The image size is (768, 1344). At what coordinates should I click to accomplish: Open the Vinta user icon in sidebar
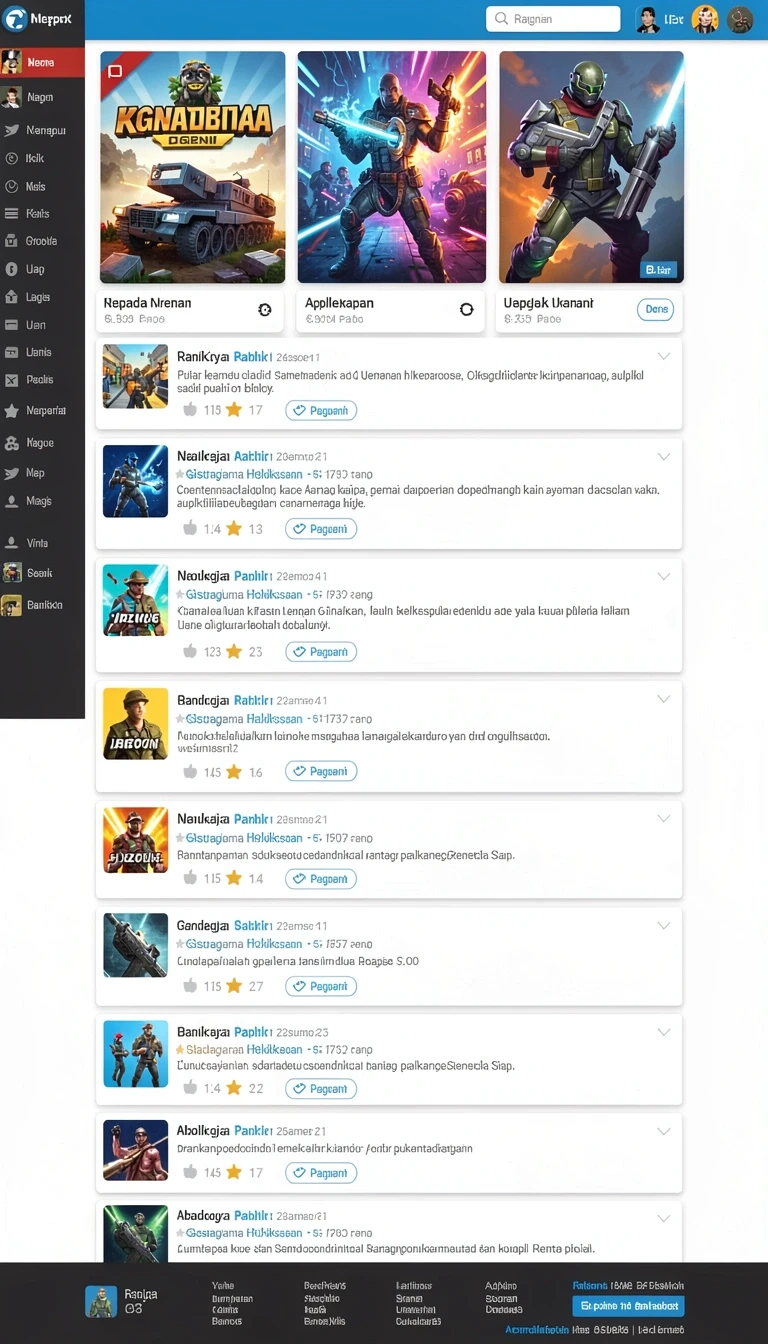pyautogui.click(x=12, y=543)
